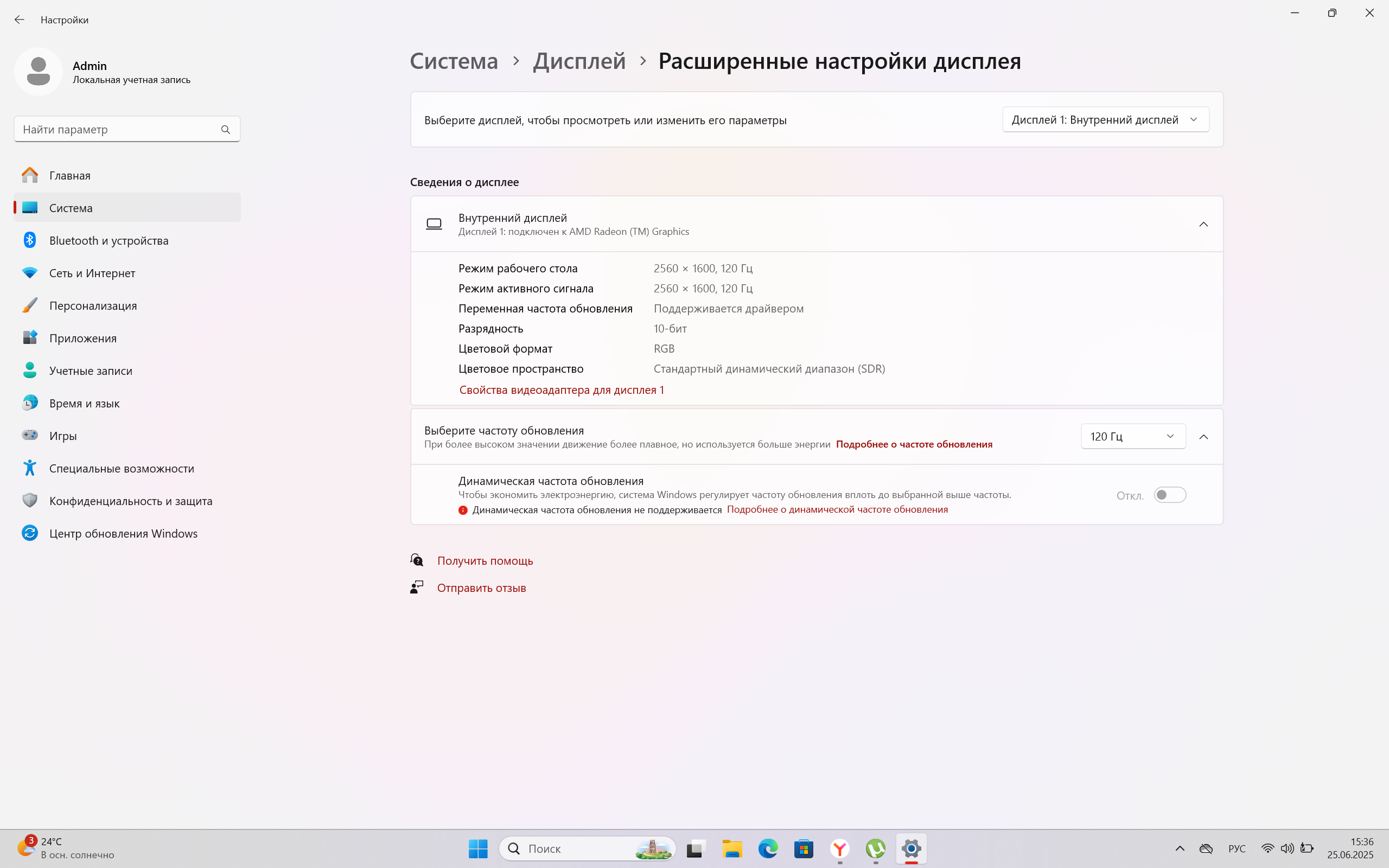This screenshot has width=1389, height=868.
Task: Click Поддерживается драйвером value text
Action: 728,309
